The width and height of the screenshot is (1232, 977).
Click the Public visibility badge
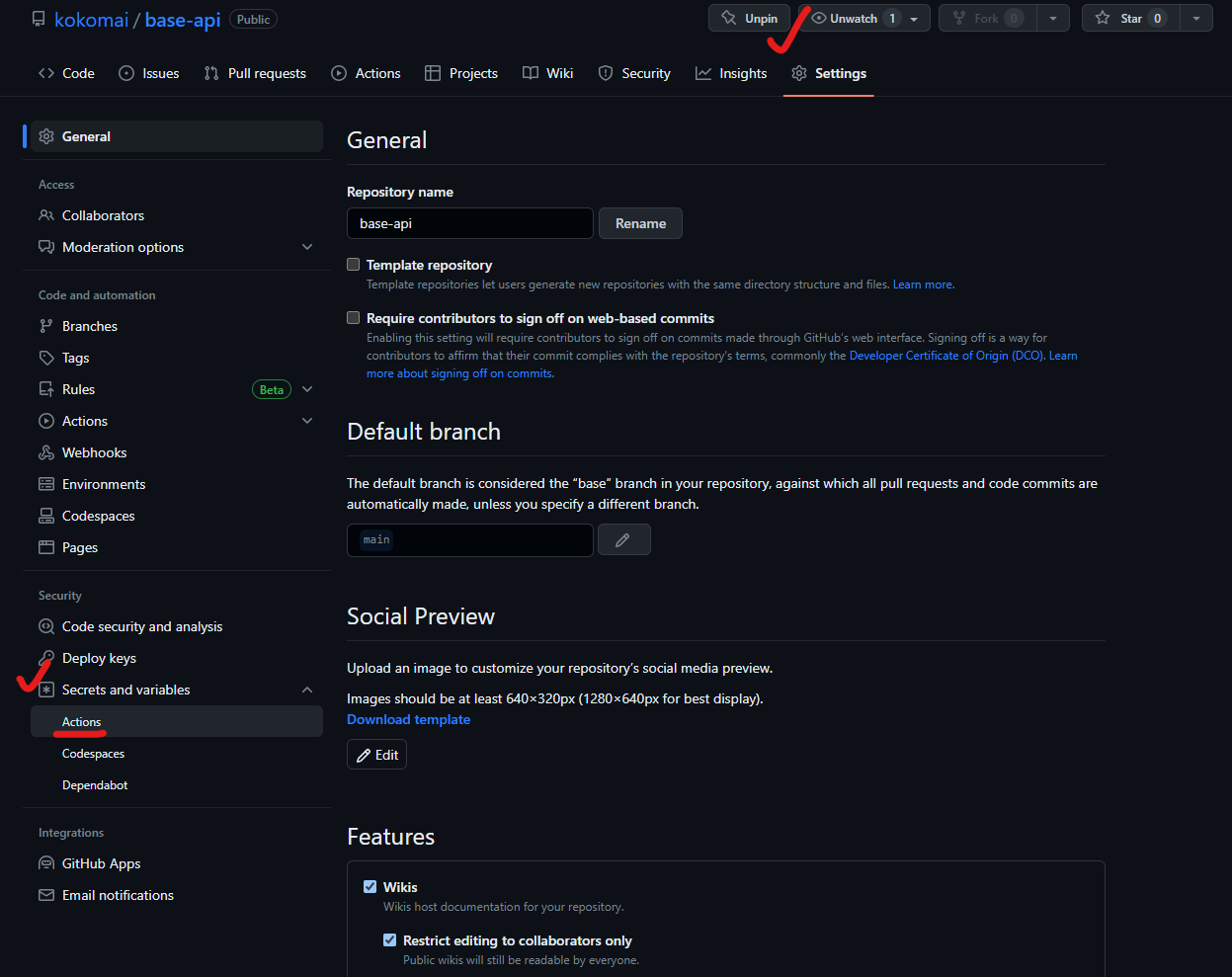tap(253, 19)
